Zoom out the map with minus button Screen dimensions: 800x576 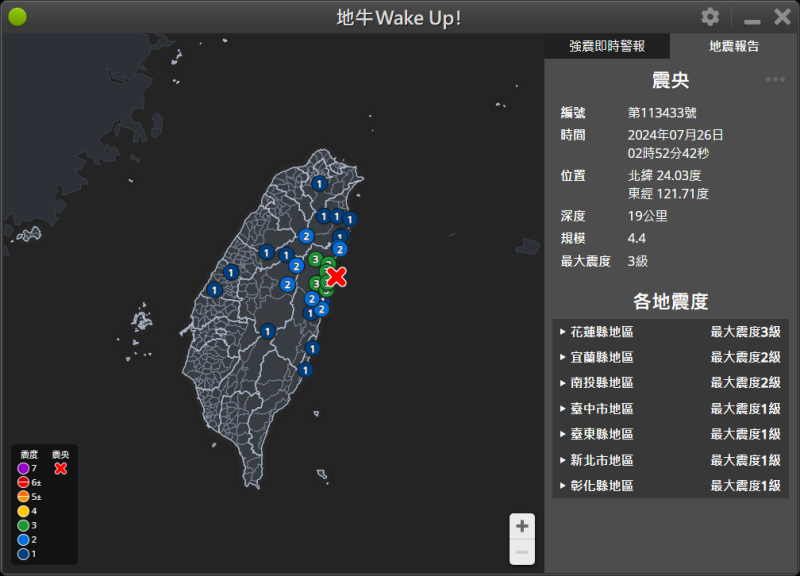(522, 552)
